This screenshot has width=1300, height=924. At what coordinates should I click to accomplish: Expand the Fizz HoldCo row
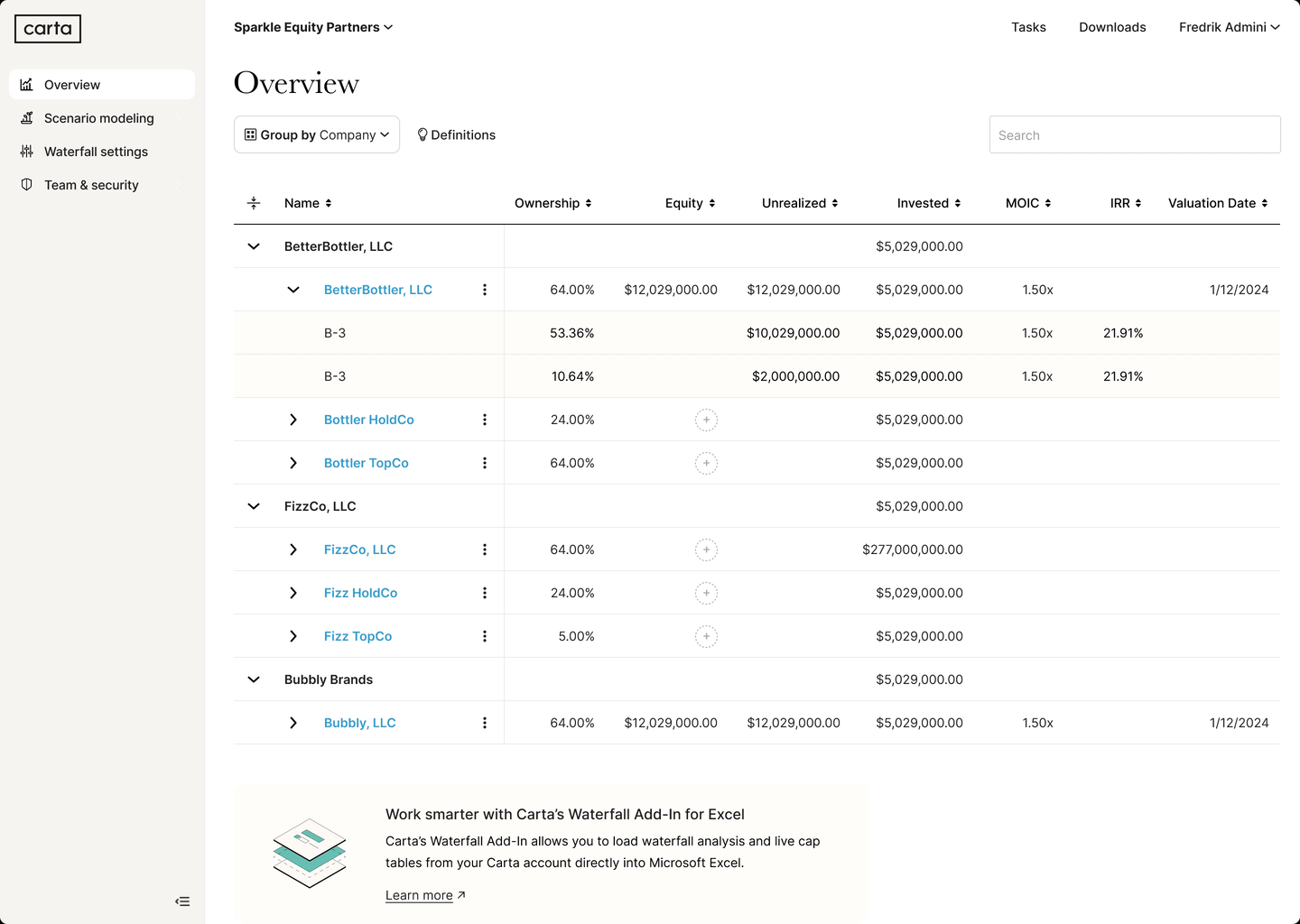tap(293, 593)
